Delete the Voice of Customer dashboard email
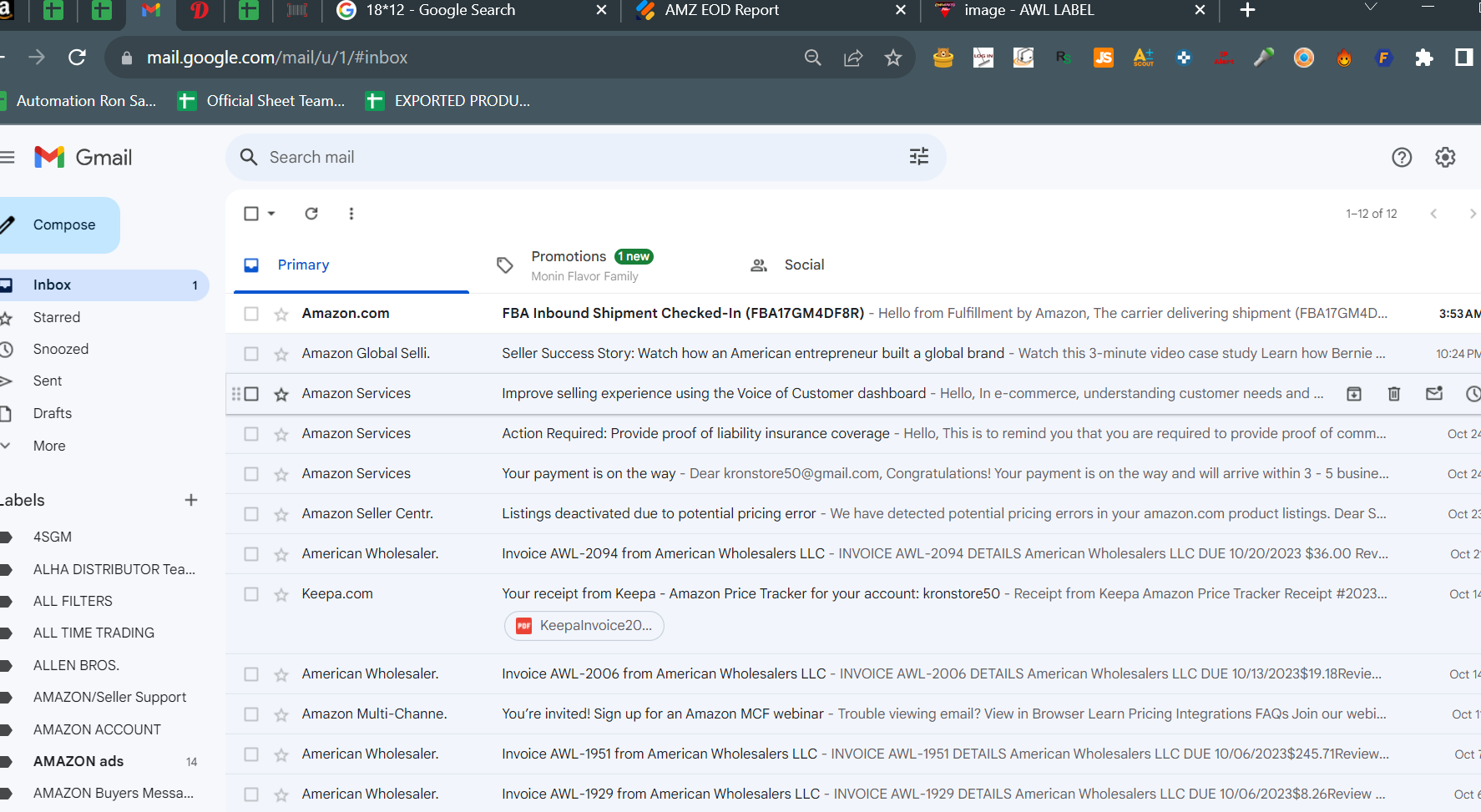 click(x=1394, y=394)
